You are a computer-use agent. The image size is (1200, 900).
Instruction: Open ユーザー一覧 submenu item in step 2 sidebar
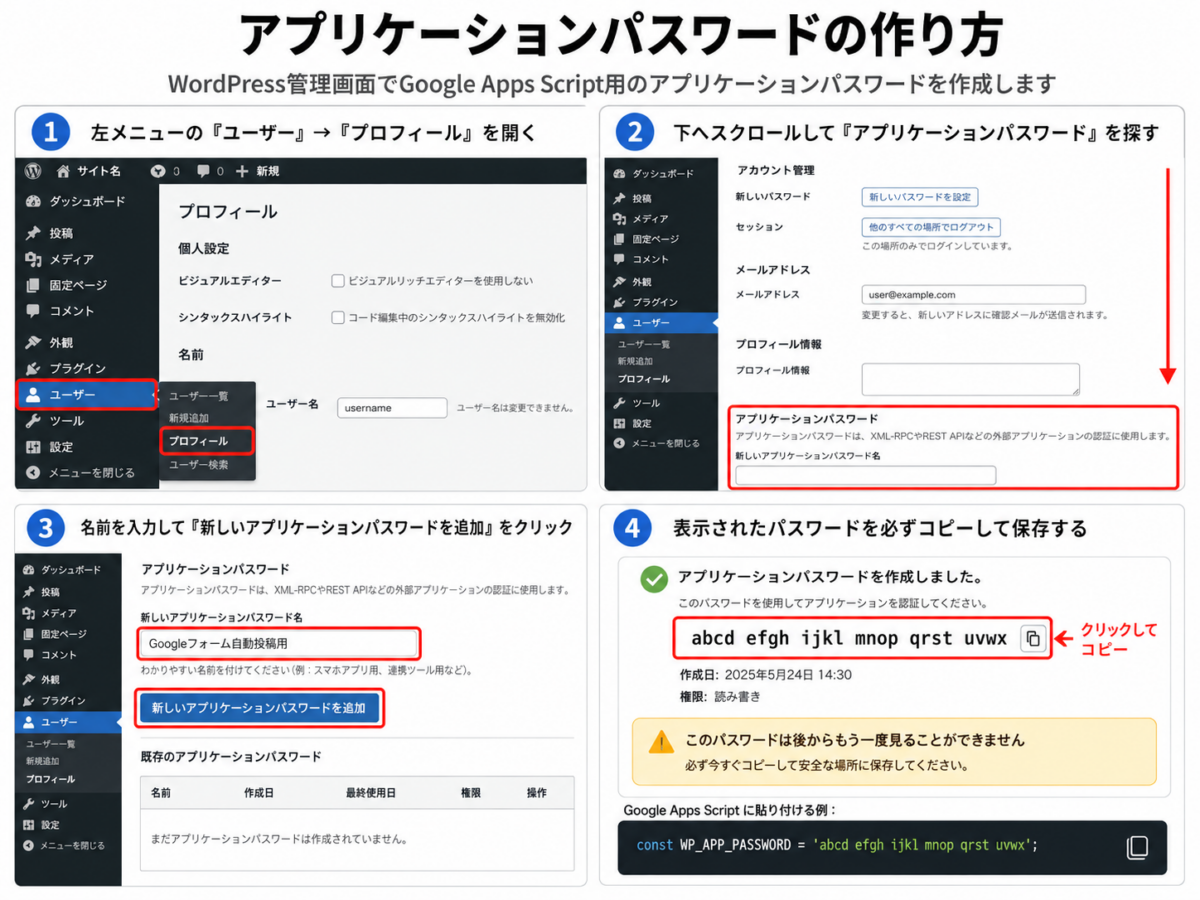[x=643, y=344]
